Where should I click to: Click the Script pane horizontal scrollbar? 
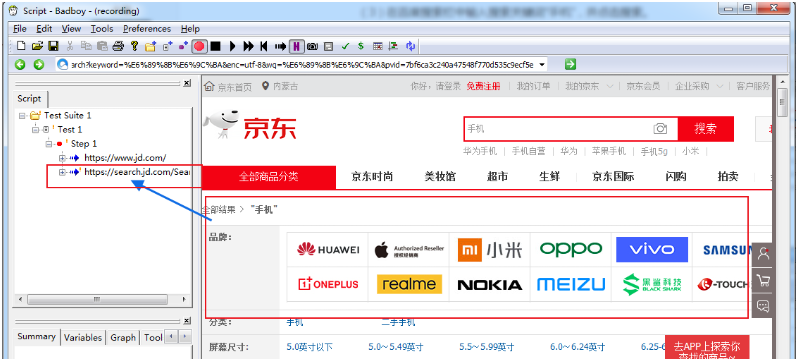96,299
